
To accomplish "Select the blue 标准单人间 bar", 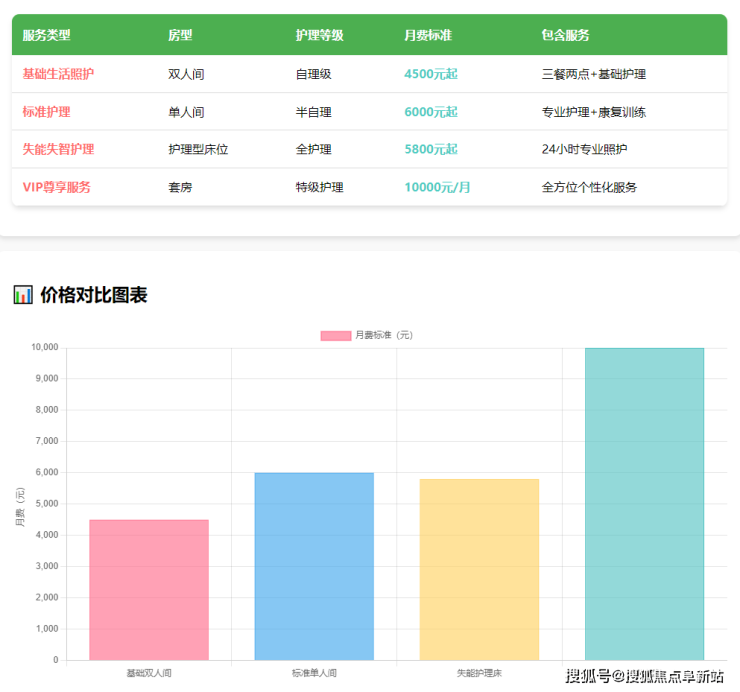I will click(314, 566).
